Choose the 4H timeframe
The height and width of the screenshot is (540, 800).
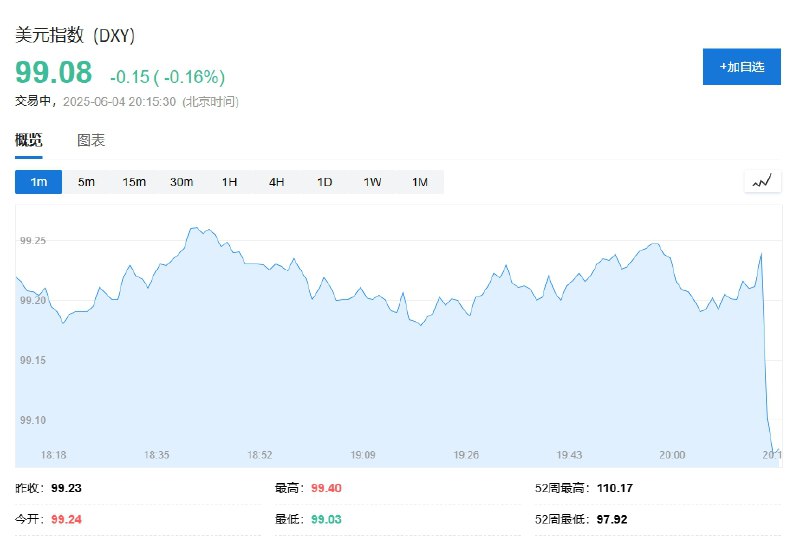(277, 182)
